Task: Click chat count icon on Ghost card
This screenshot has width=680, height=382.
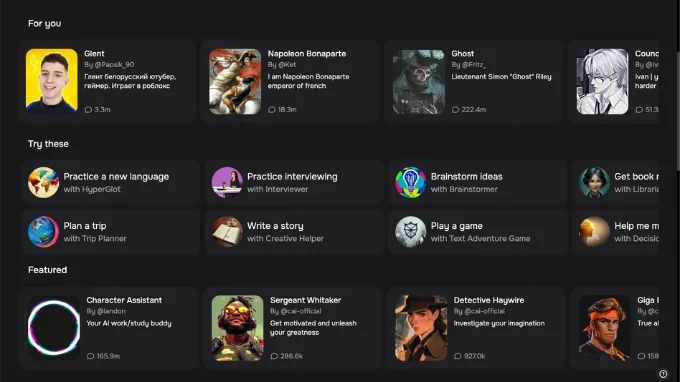Action: point(455,110)
